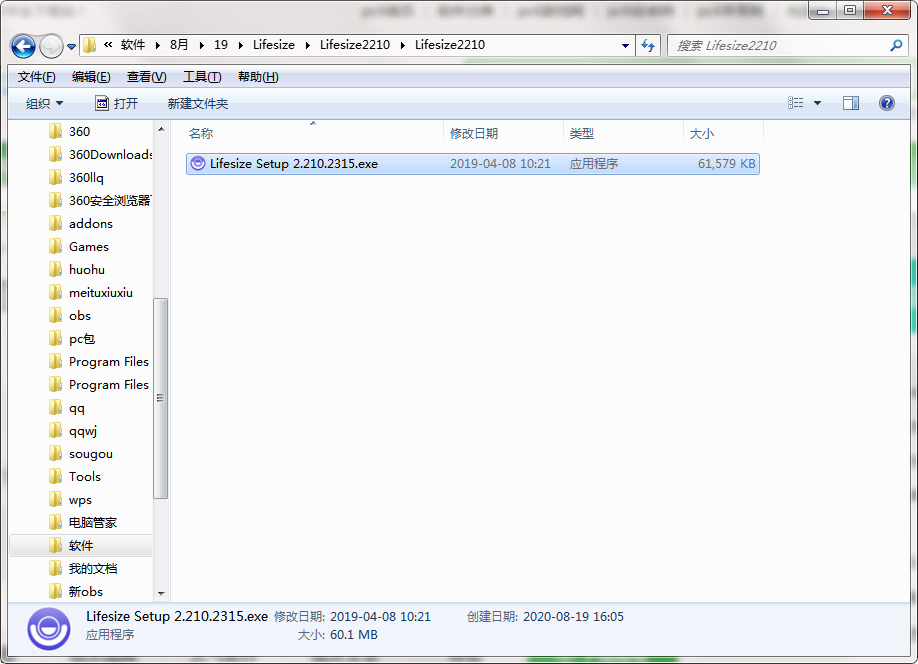Select the 新obs folder
The width and height of the screenshot is (918, 664).
[85, 592]
